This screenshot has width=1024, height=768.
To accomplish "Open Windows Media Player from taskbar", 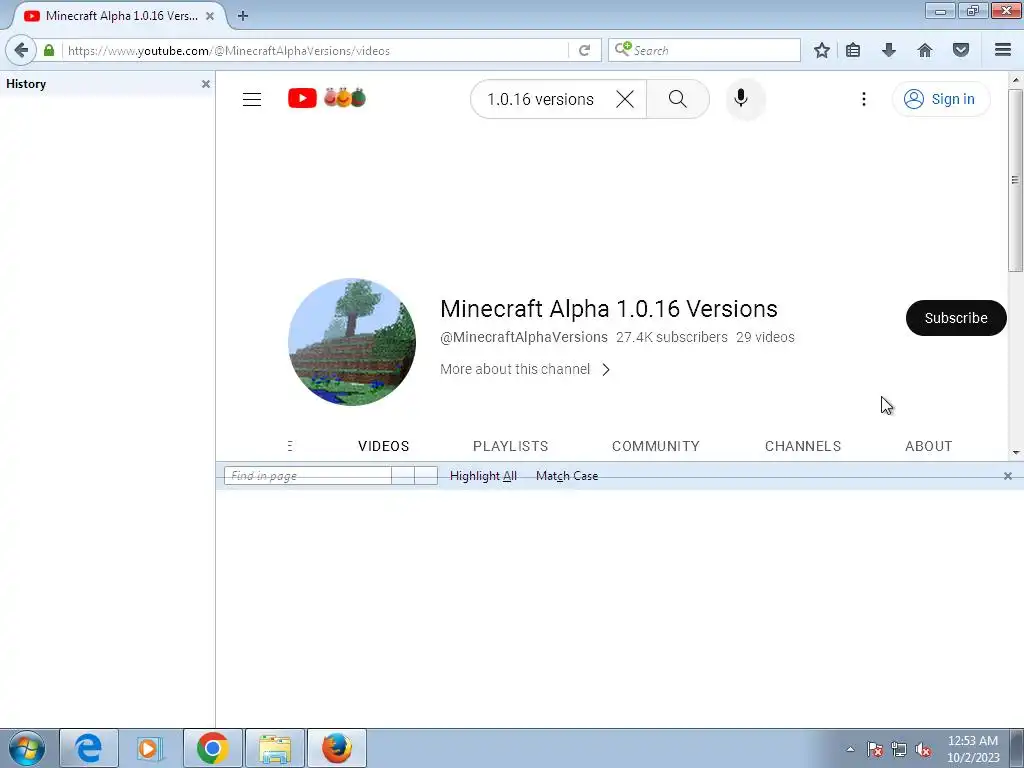I will (x=150, y=748).
